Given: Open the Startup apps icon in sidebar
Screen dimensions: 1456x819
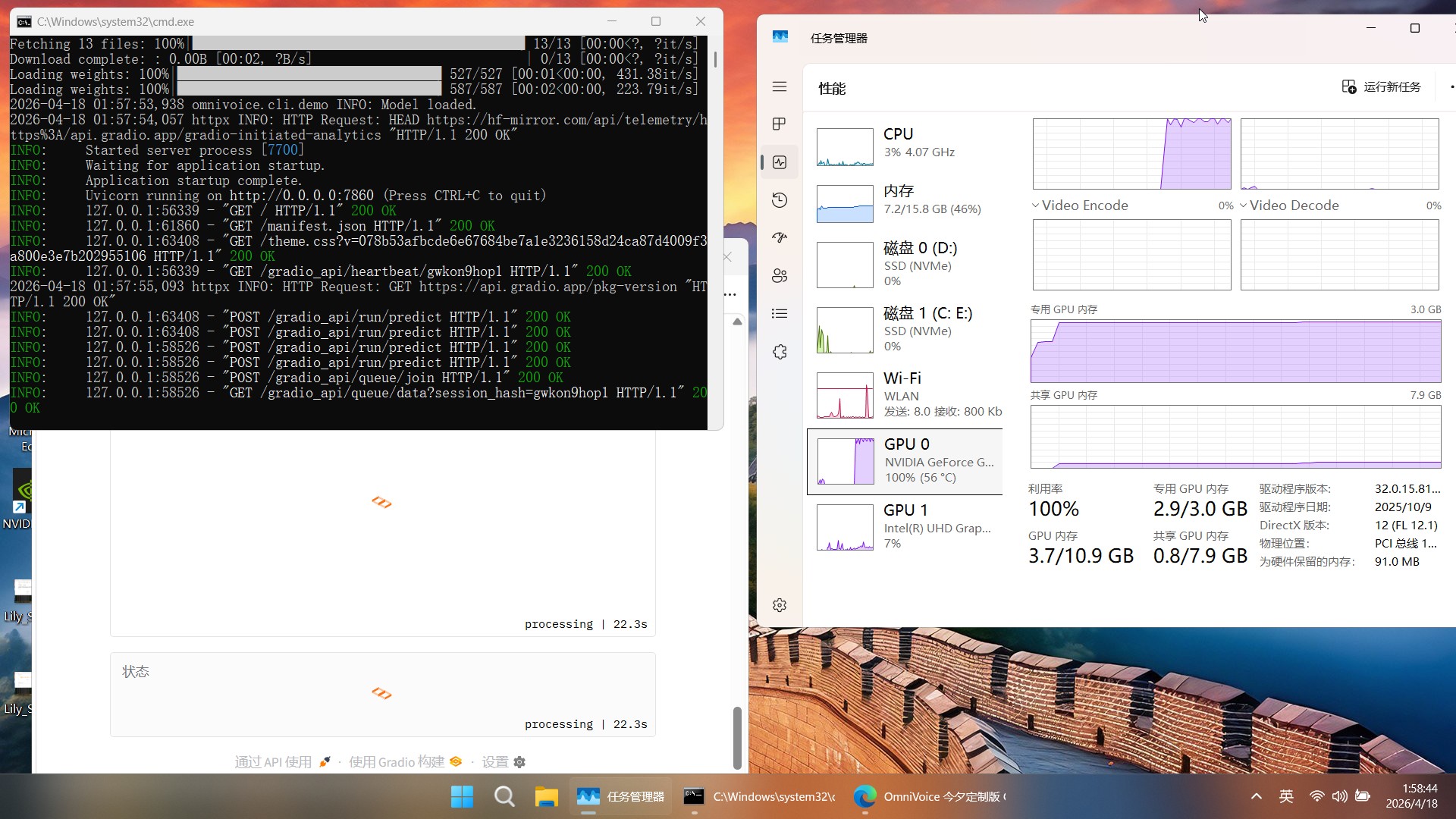Looking at the screenshot, I should point(779,238).
